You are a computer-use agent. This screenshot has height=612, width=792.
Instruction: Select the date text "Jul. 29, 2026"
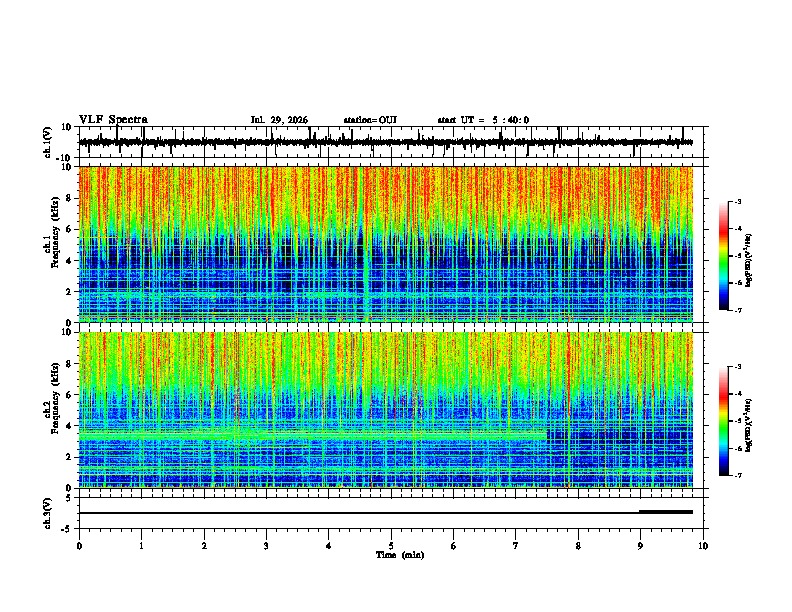(x=279, y=120)
